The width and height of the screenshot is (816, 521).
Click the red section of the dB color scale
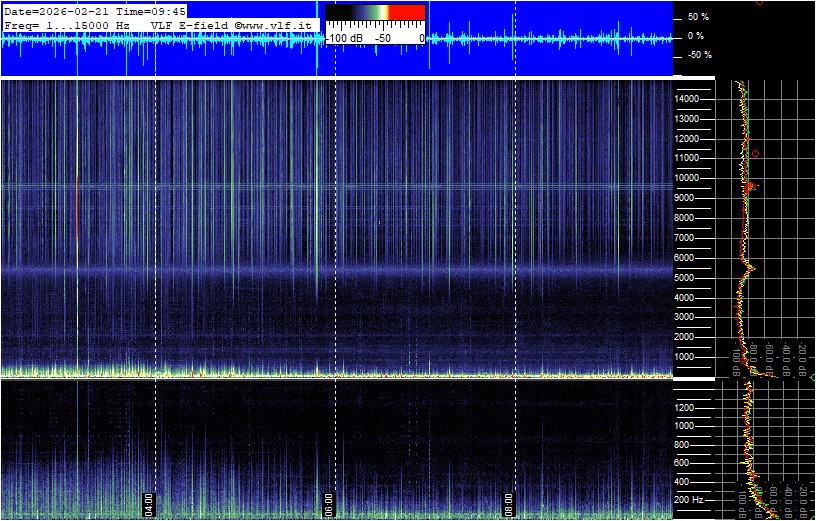(x=405, y=12)
